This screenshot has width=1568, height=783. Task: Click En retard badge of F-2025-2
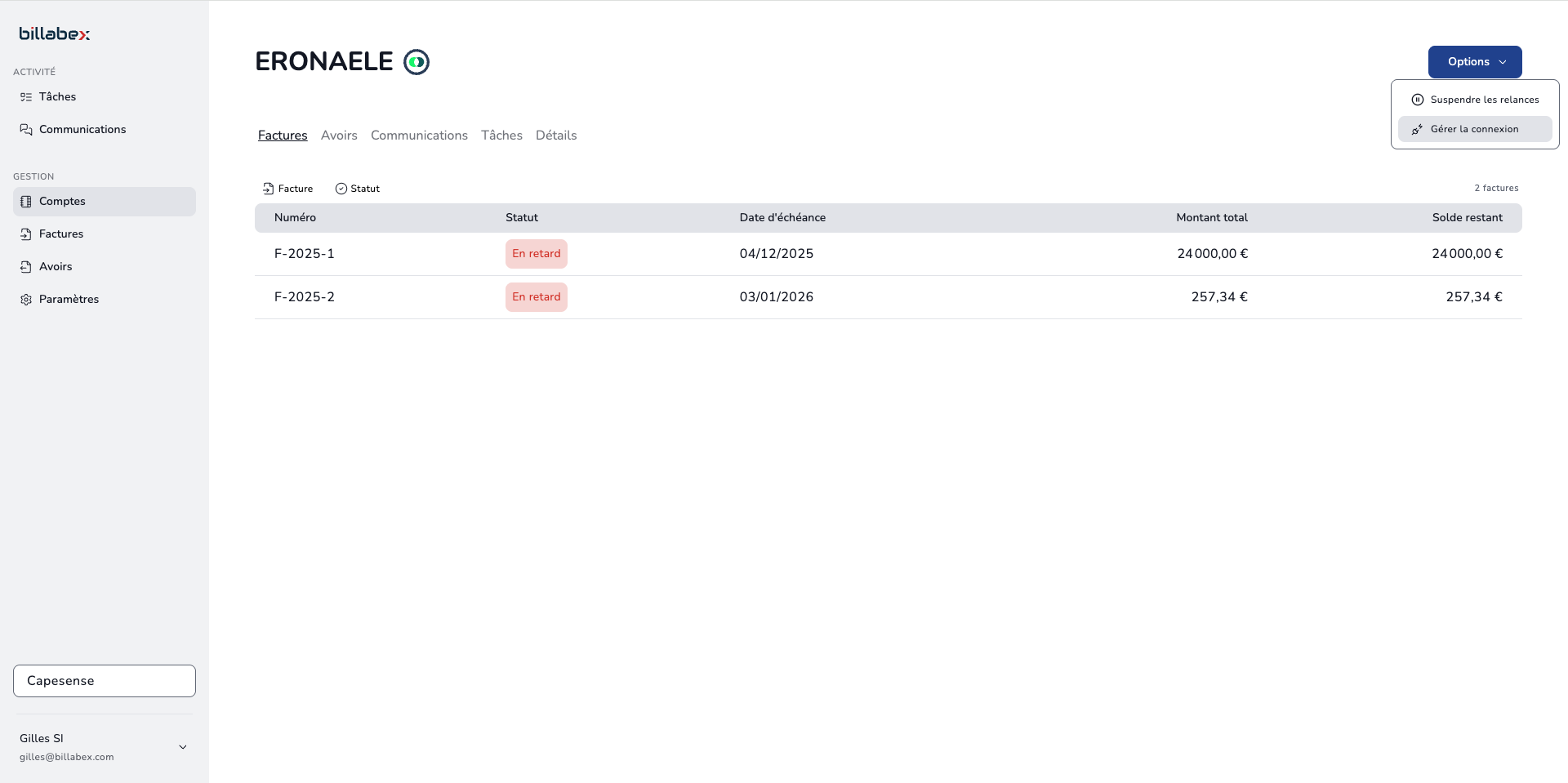pos(536,297)
